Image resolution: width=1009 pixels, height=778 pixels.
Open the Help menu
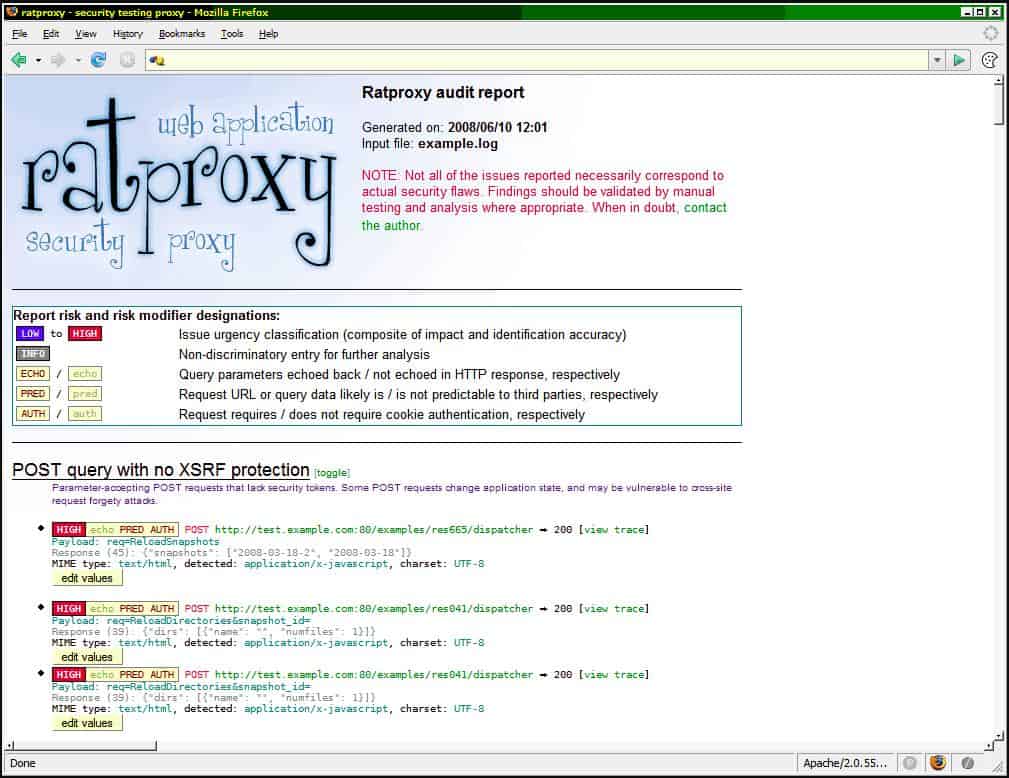tap(268, 33)
